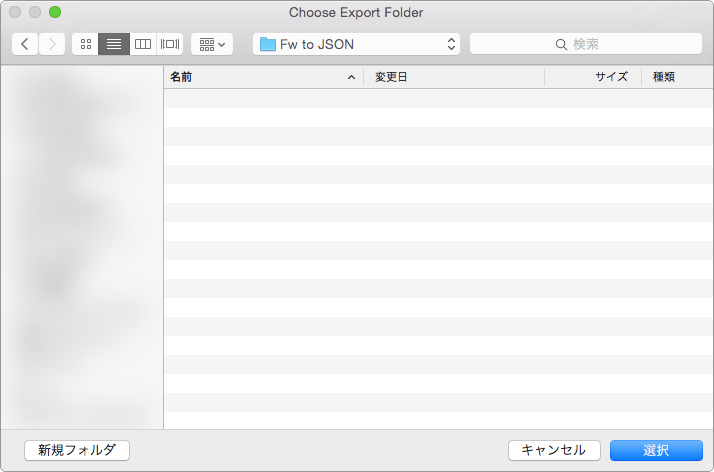Switch to list view

point(114,44)
